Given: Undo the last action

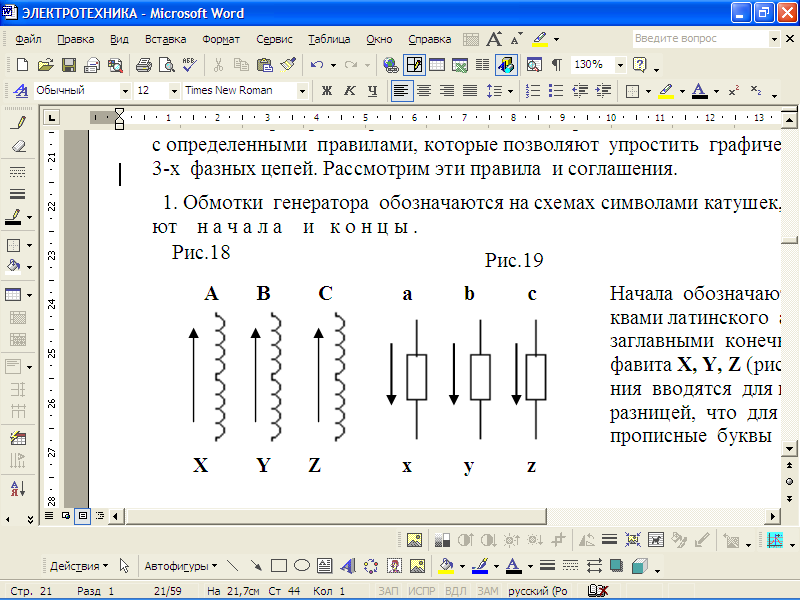Looking at the screenshot, I should (x=317, y=65).
